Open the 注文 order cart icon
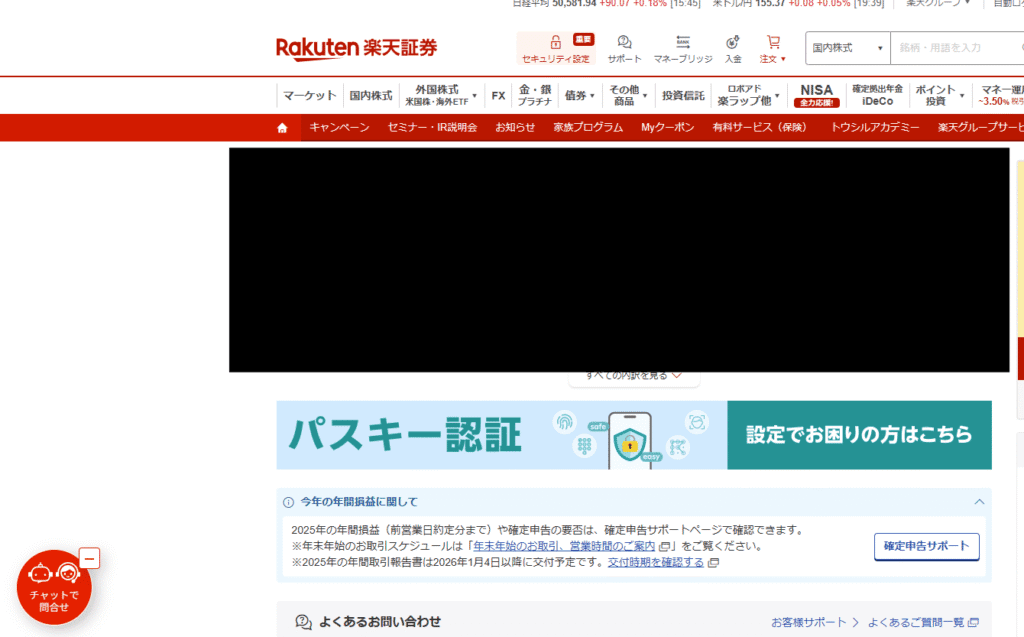The image size is (1024, 637). click(x=772, y=46)
